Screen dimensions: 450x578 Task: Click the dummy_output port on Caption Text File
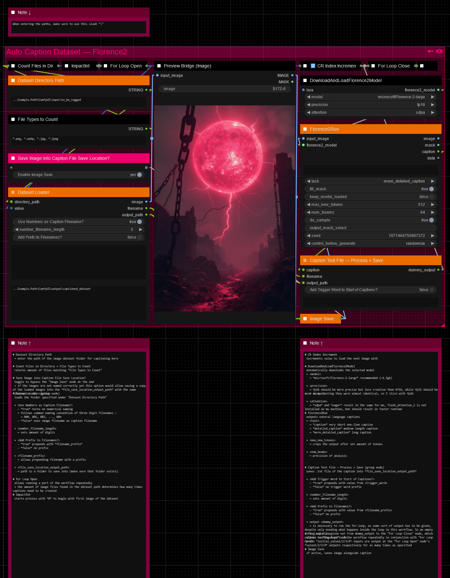click(x=438, y=270)
